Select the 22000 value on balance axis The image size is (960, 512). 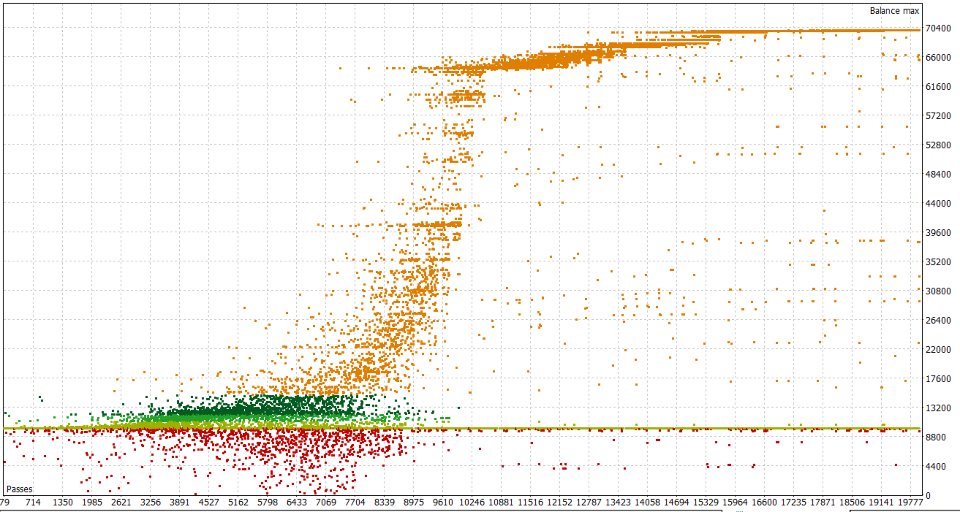937,349
